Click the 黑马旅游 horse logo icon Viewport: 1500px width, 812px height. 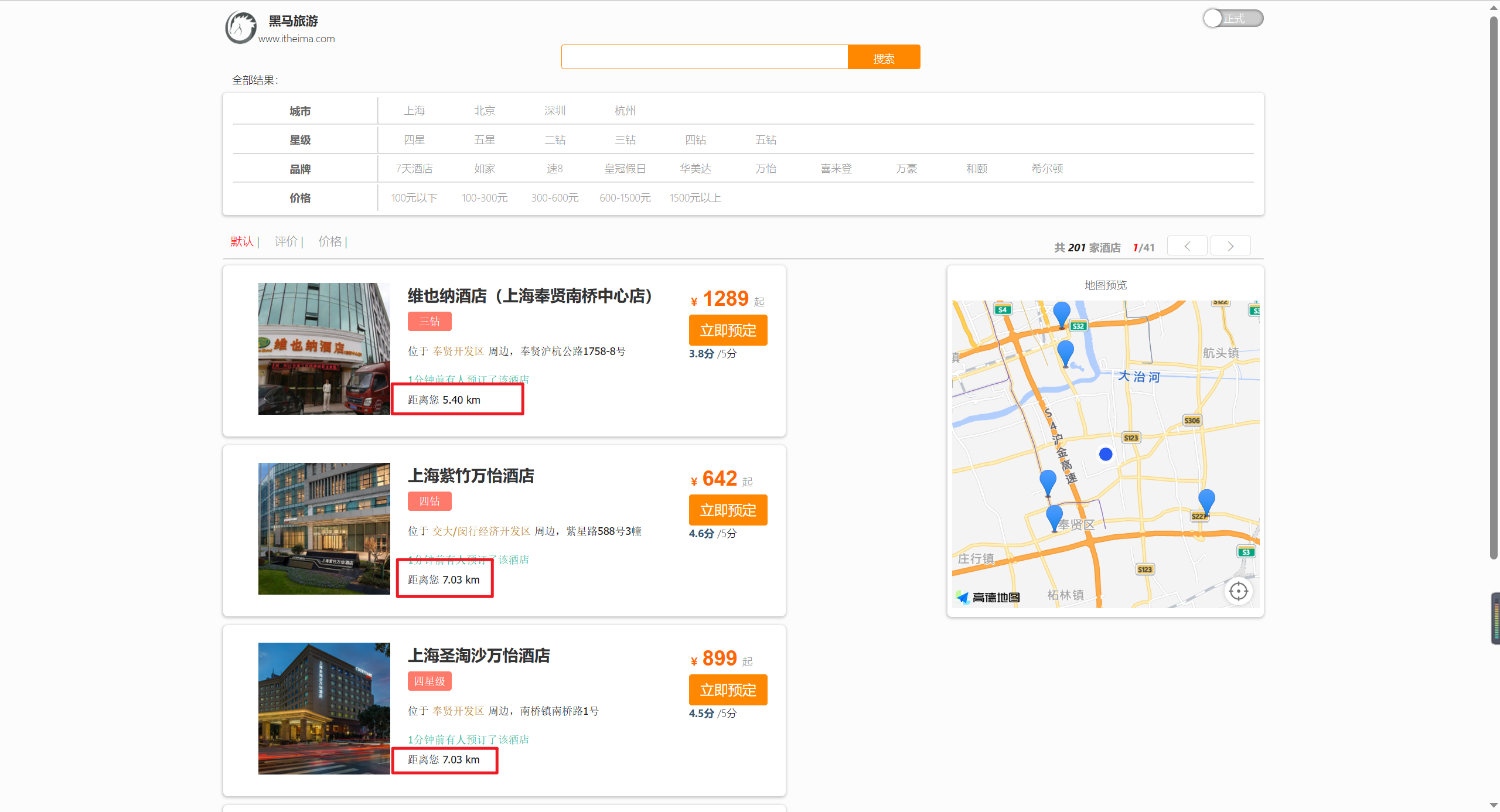tap(241, 28)
